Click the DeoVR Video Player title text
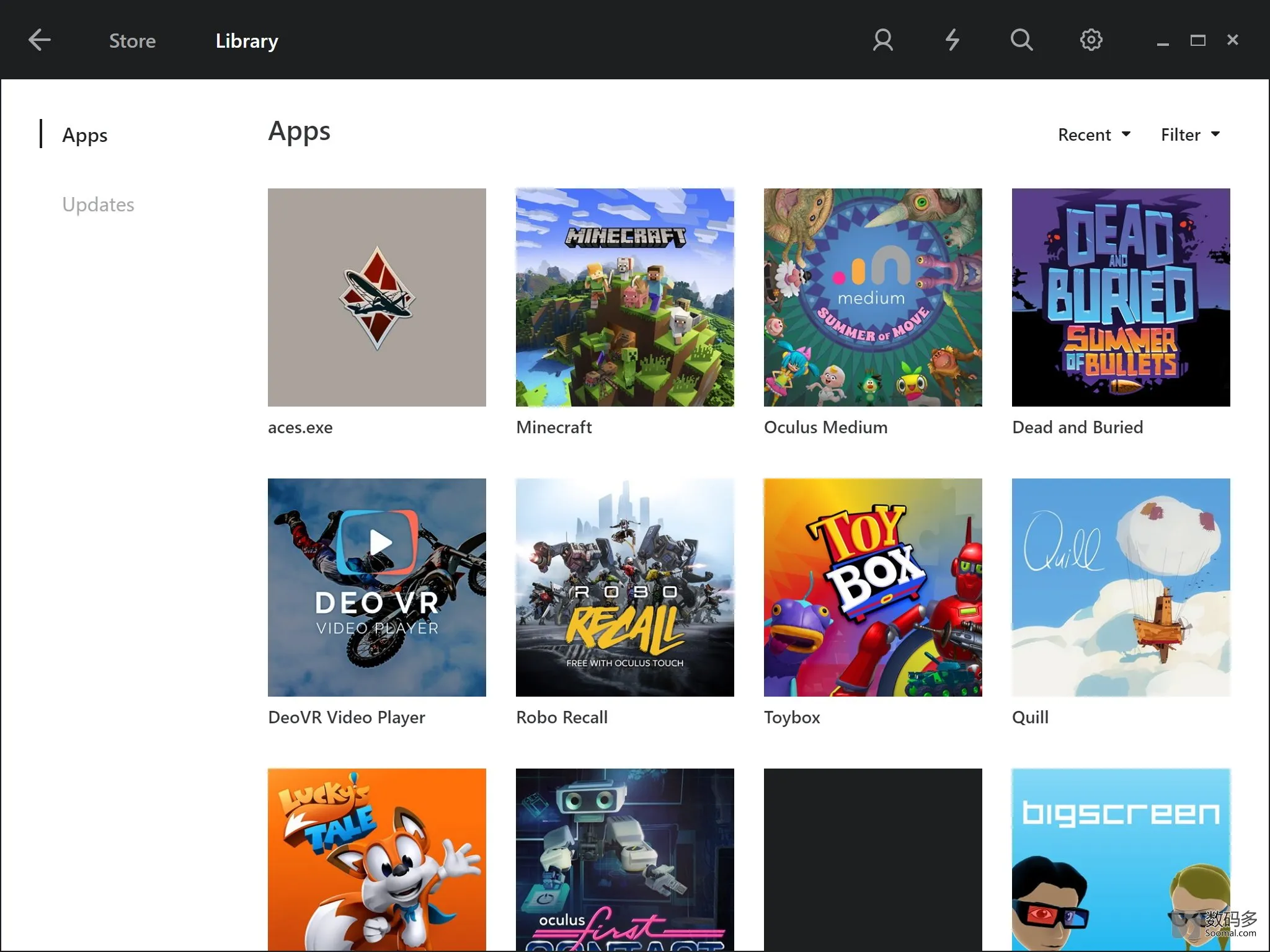This screenshot has height=952, width=1270. [347, 718]
